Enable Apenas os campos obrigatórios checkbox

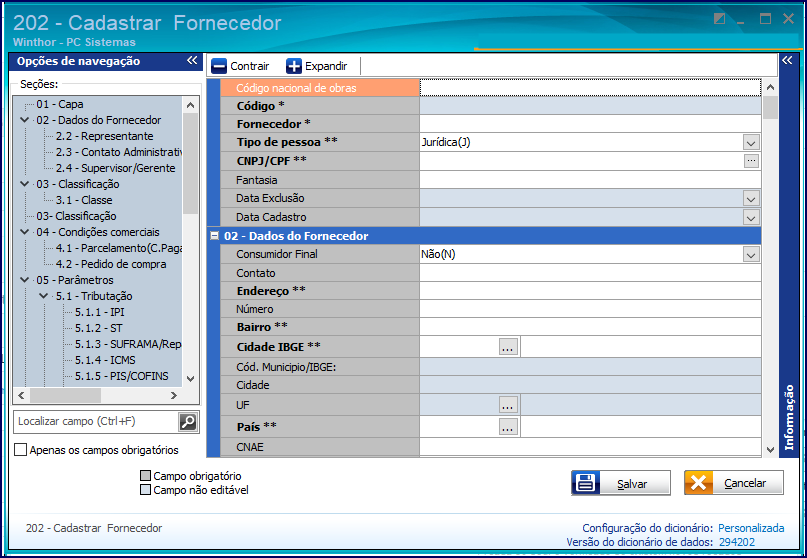tap(21, 450)
